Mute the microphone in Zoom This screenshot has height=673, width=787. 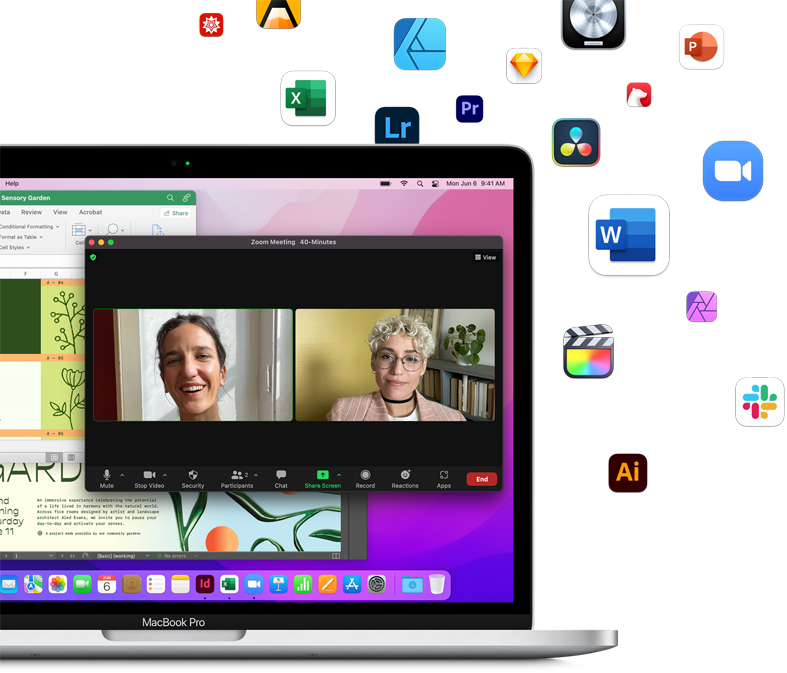[x=106, y=479]
